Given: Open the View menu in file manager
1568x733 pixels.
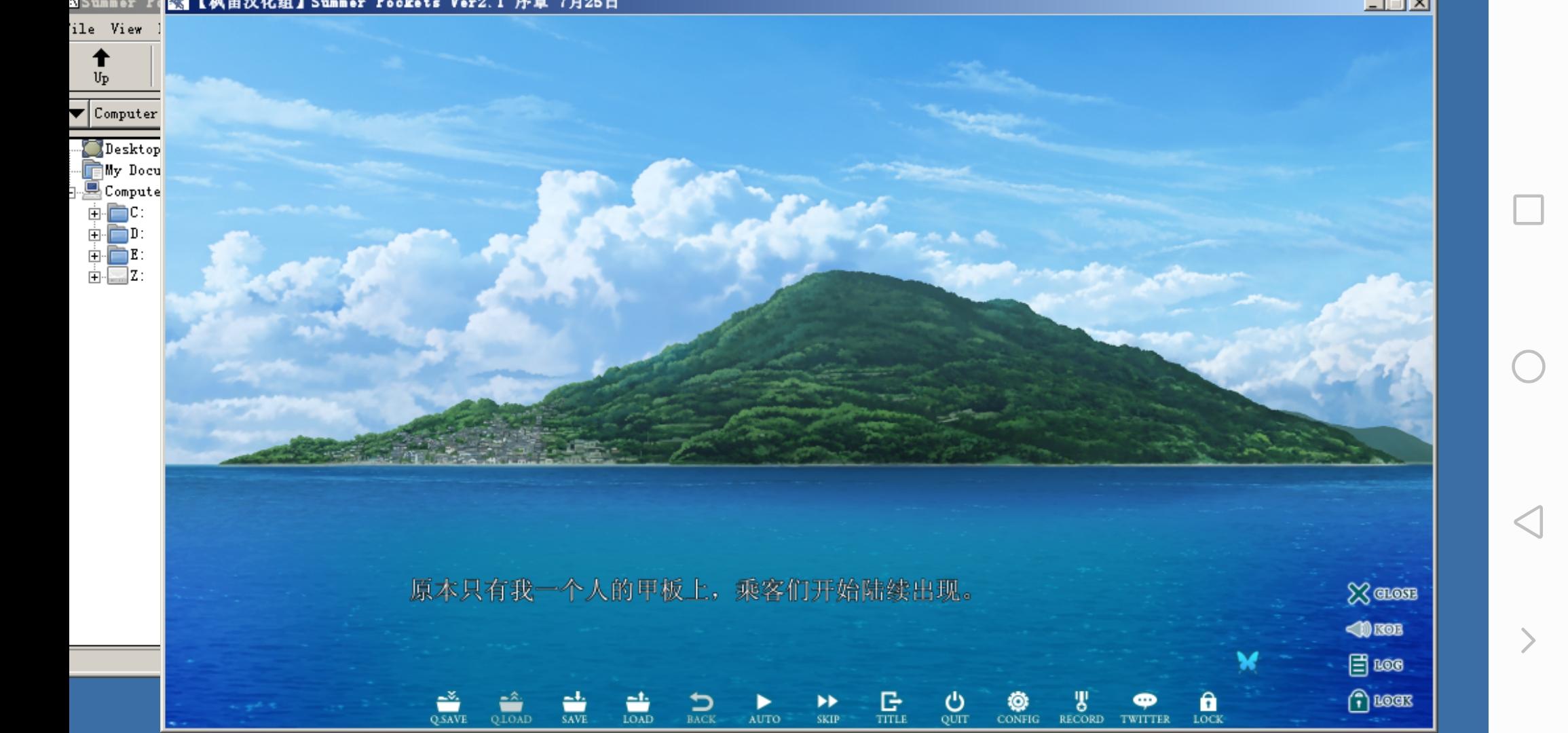Looking at the screenshot, I should [126, 29].
